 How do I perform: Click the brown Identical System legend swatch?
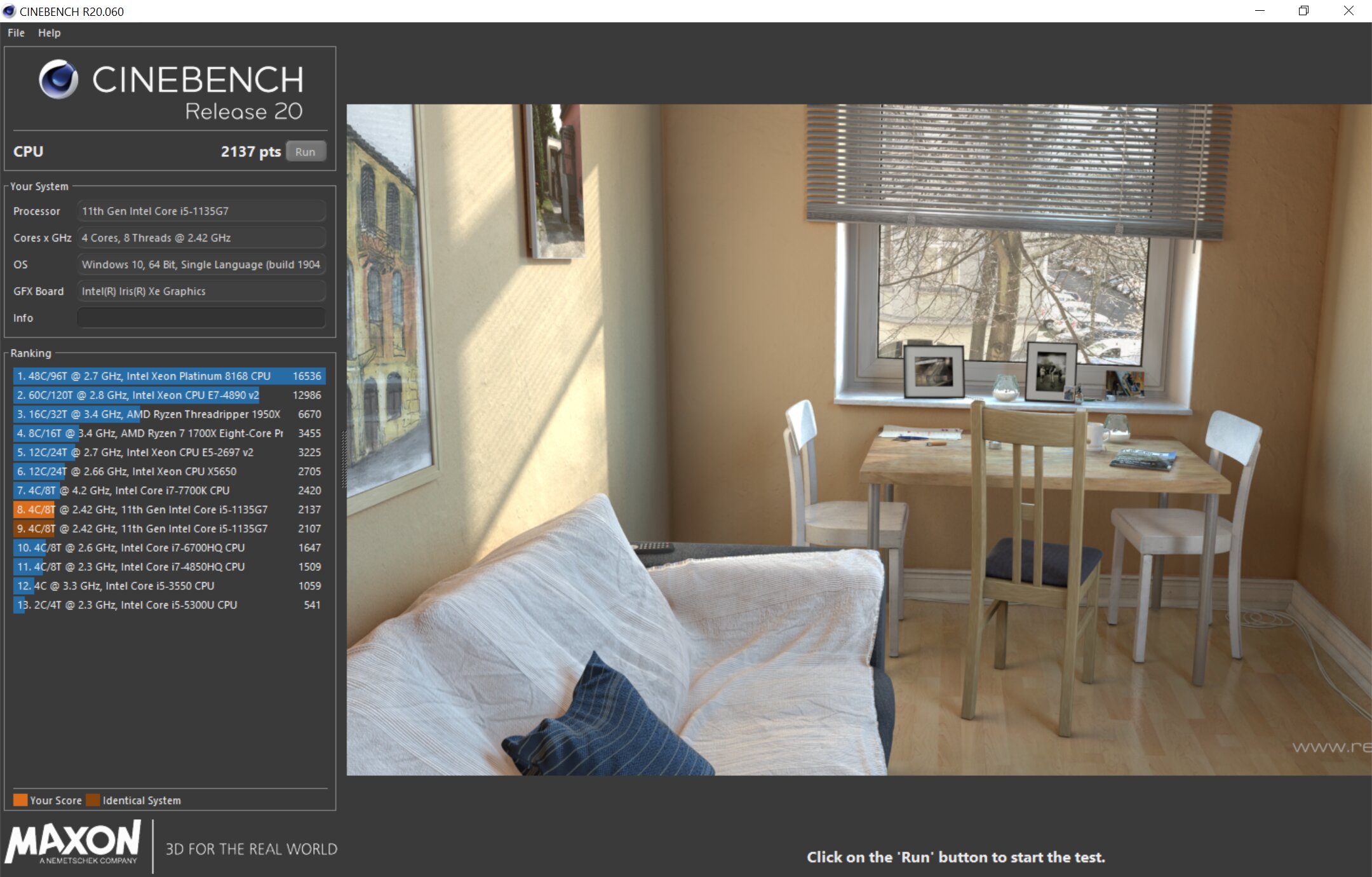93,800
